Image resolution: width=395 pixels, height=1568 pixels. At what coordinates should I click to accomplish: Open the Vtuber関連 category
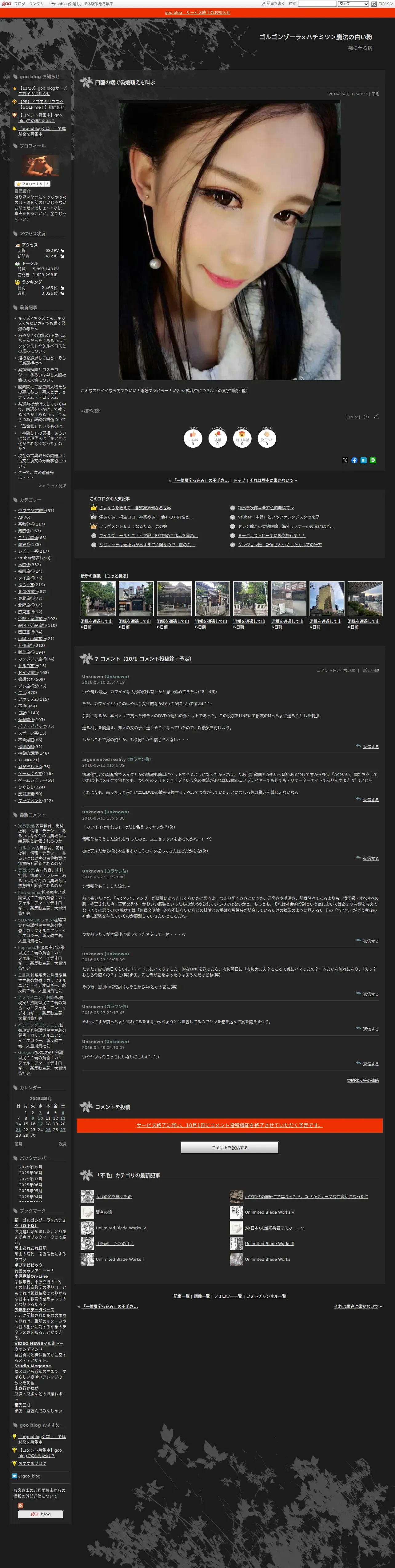tap(28, 558)
